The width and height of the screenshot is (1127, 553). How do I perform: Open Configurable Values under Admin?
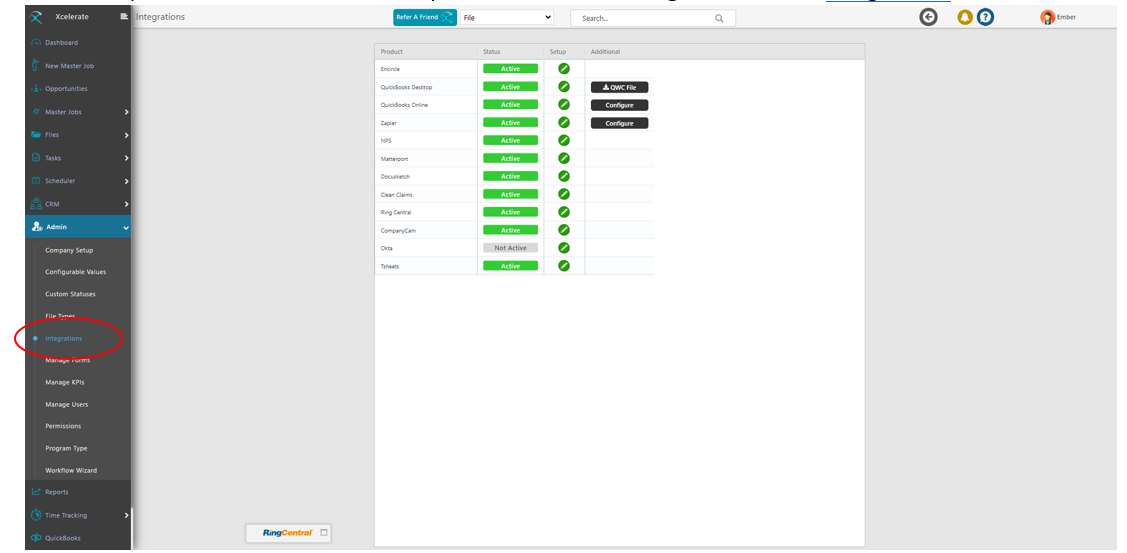pyautogui.click(x=75, y=272)
